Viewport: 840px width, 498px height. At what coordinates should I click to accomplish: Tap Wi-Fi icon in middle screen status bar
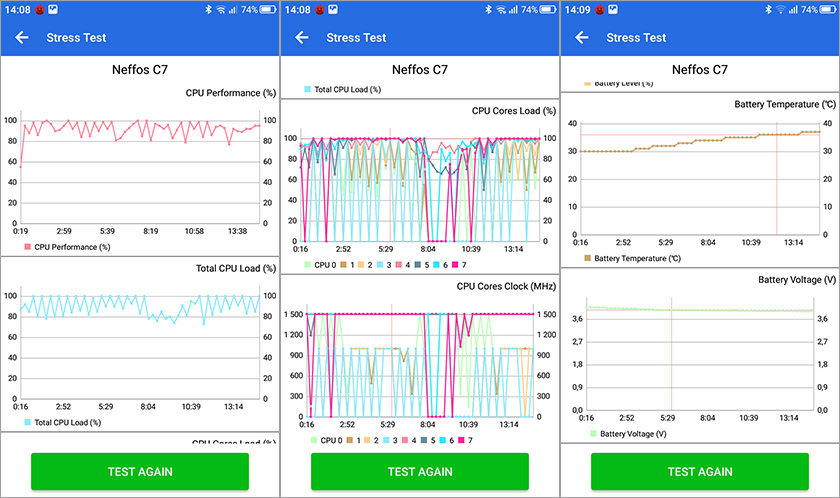click(x=501, y=10)
